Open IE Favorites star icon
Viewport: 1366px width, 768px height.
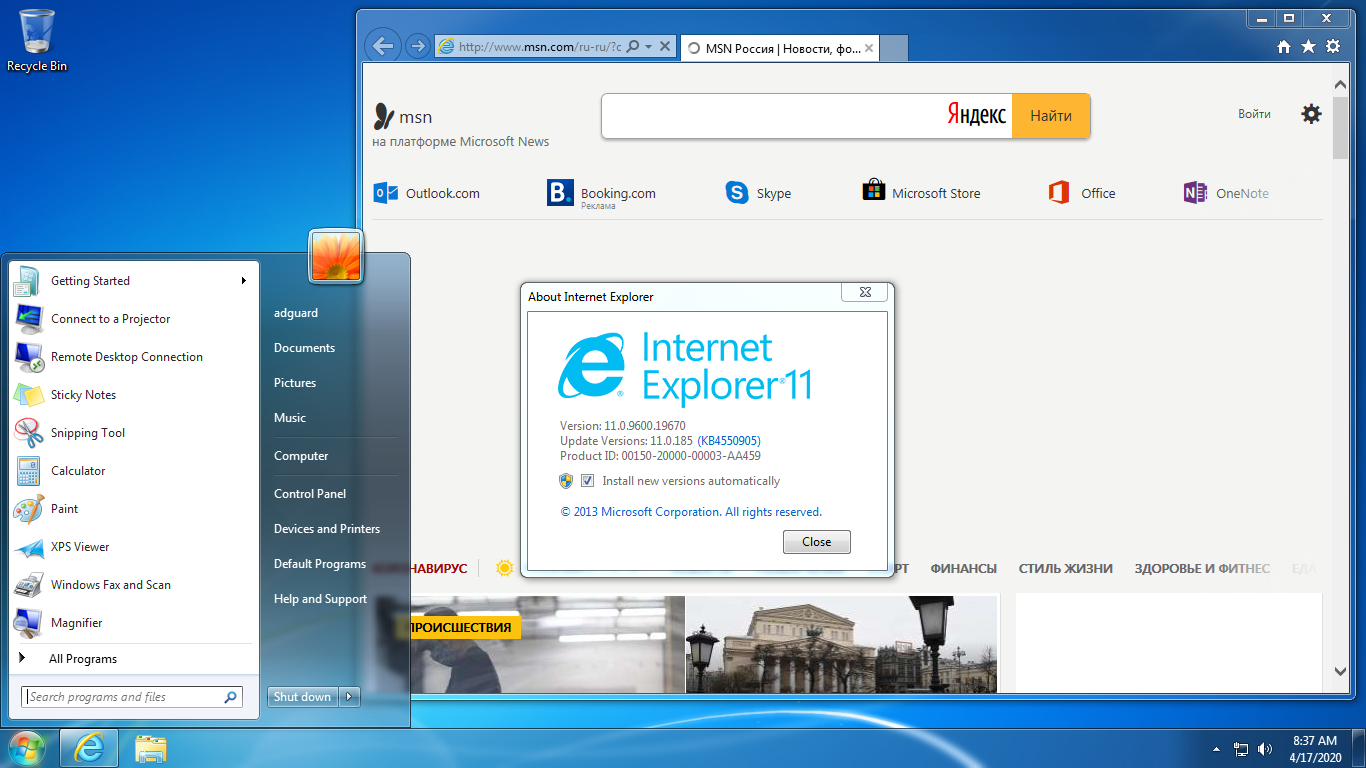[1308, 47]
